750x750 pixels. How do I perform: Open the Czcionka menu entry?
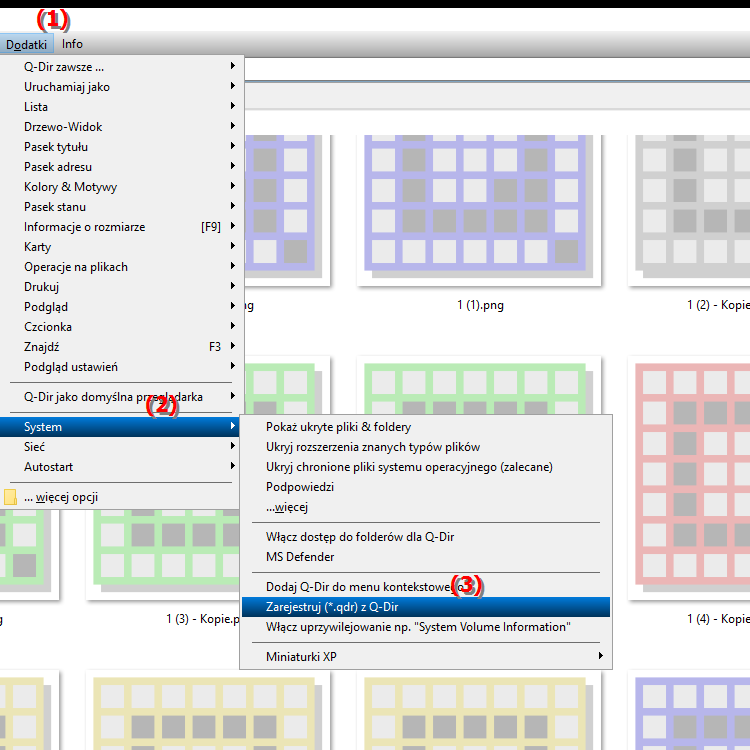(121, 327)
